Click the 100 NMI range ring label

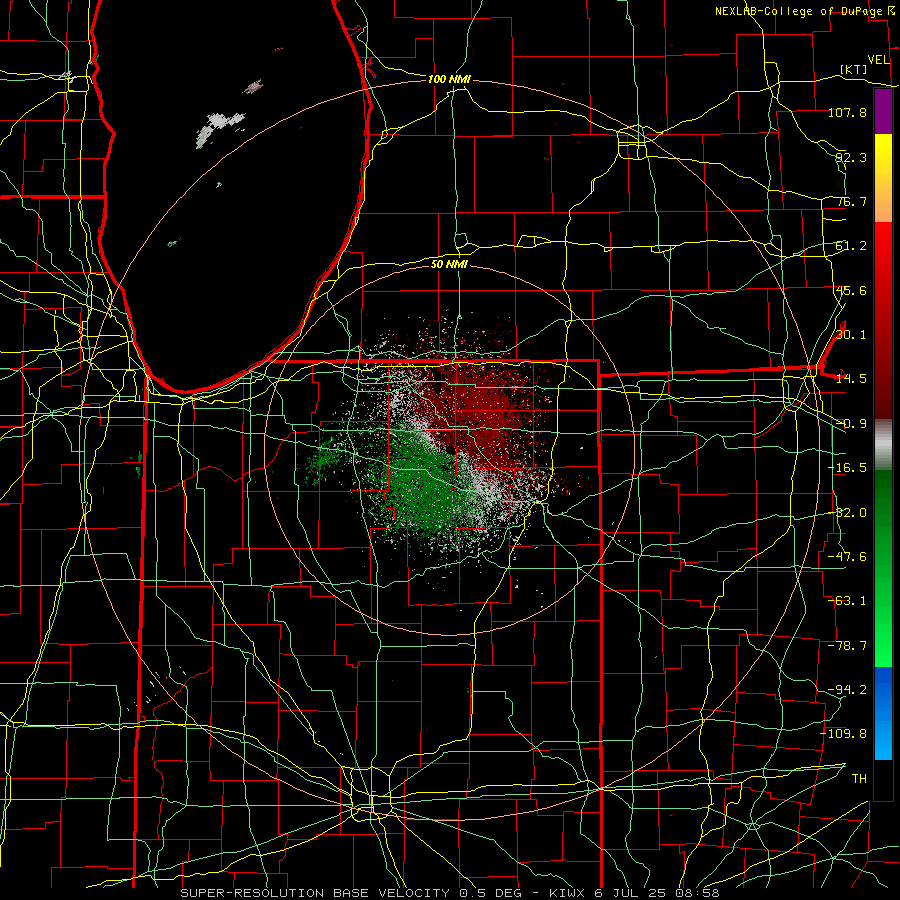[x=449, y=79]
